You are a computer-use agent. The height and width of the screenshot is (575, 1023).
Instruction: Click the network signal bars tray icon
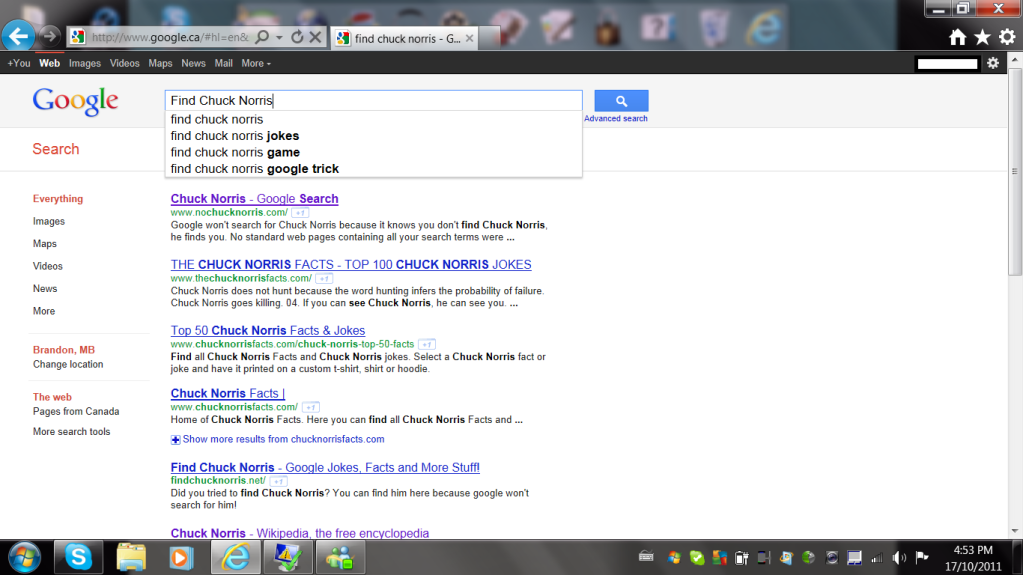pos(877,557)
